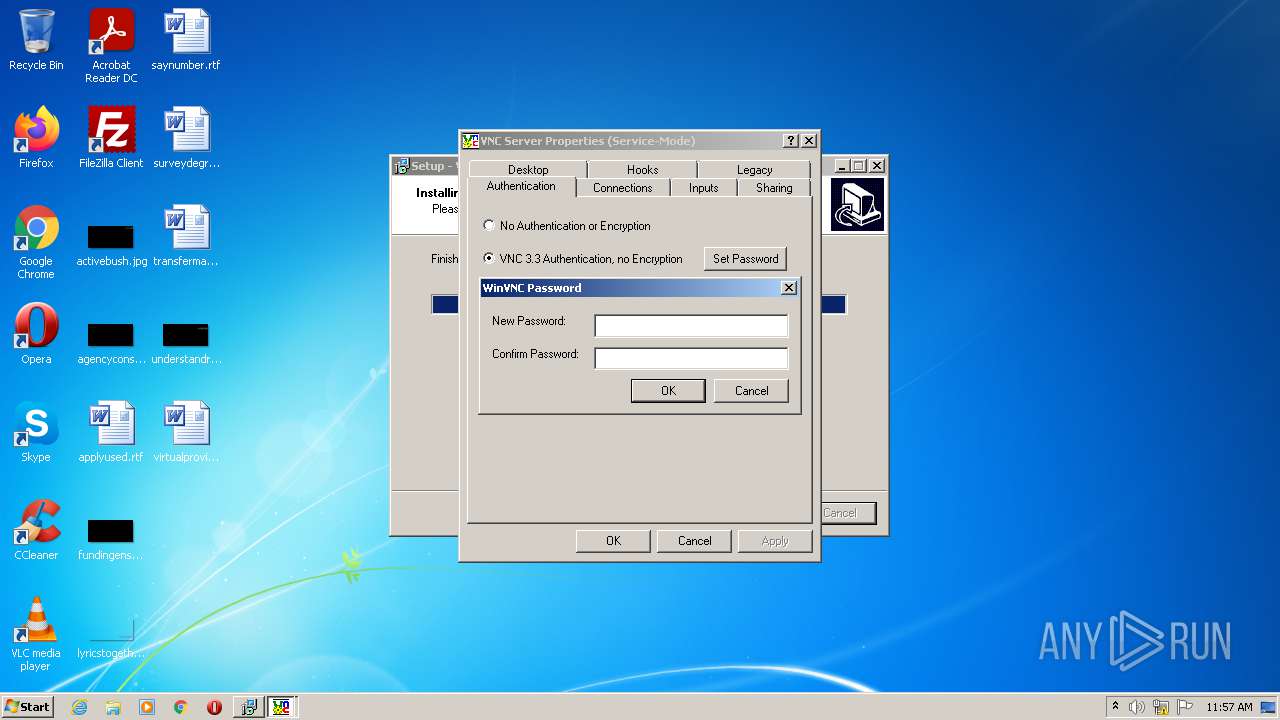Image resolution: width=1280 pixels, height=720 pixels.
Task: Open VLC media player shortcut
Action: (x=36, y=634)
